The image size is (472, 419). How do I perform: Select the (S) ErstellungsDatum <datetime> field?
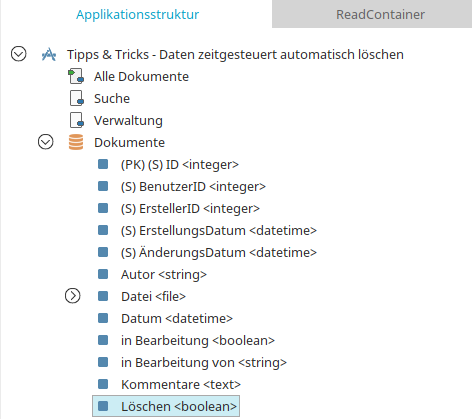click(x=219, y=230)
